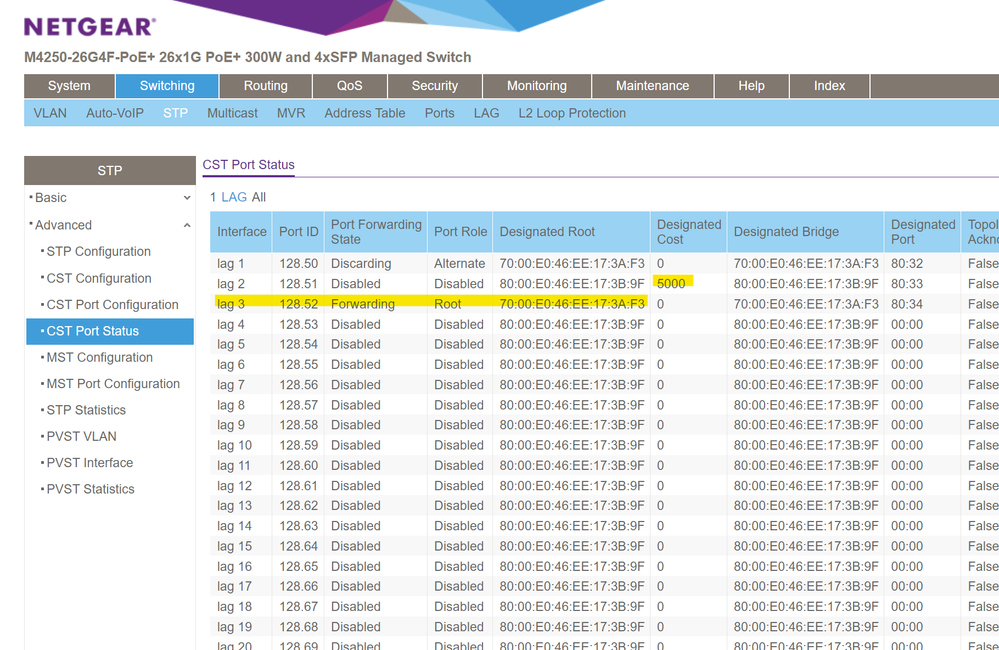The width and height of the screenshot is (999, 650).
Task: Show All interfaces filter link
Action: point(259,198)
